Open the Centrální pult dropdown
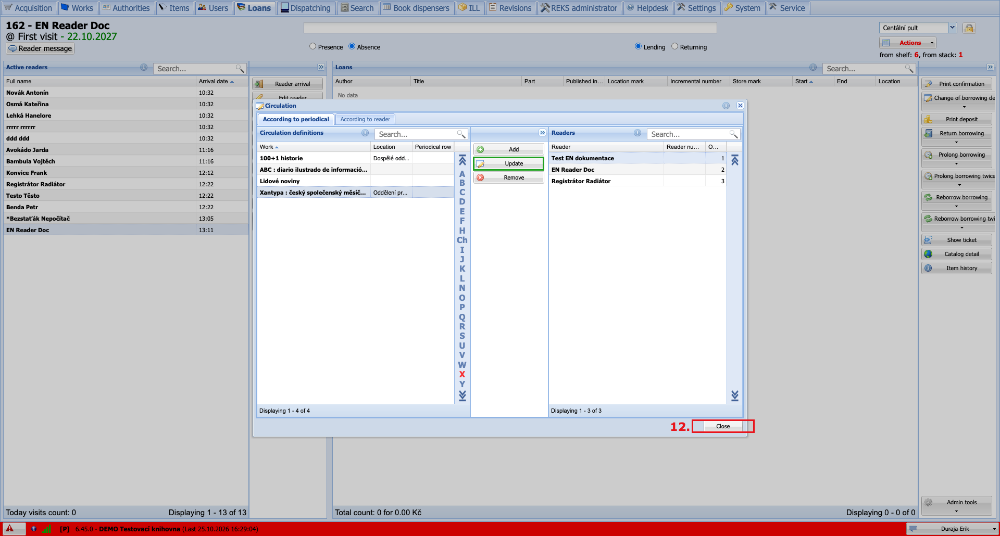The width and height of the screenshot is (1000, 536). point(952,28)
